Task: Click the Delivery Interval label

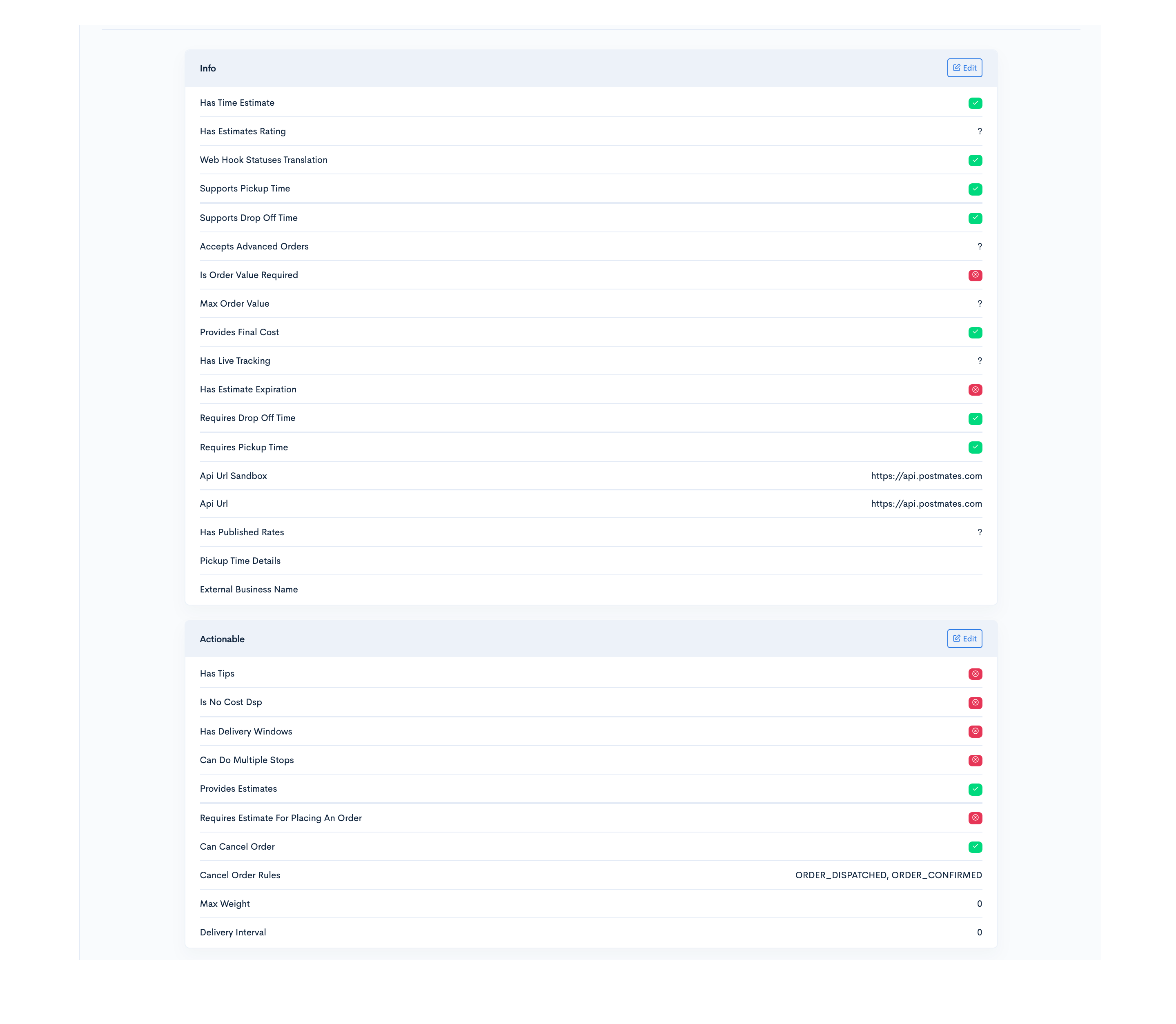Action: click(233, 933)
